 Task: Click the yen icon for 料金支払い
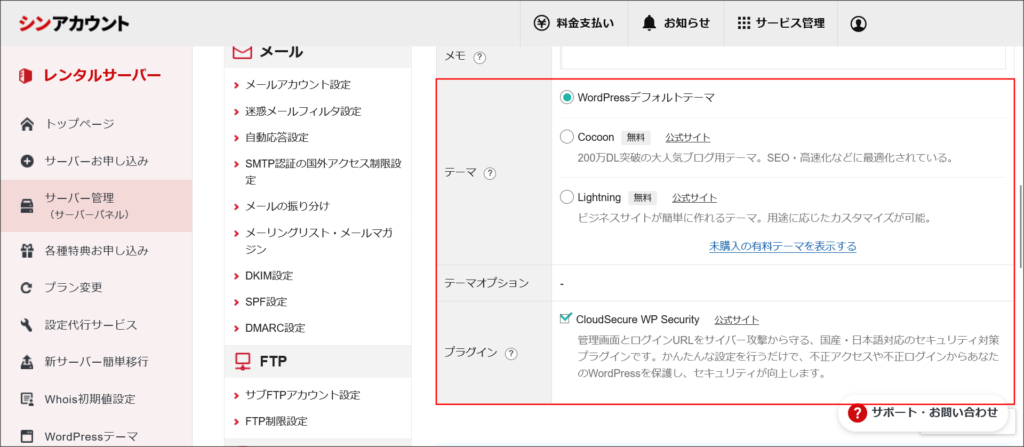[542, 24]
